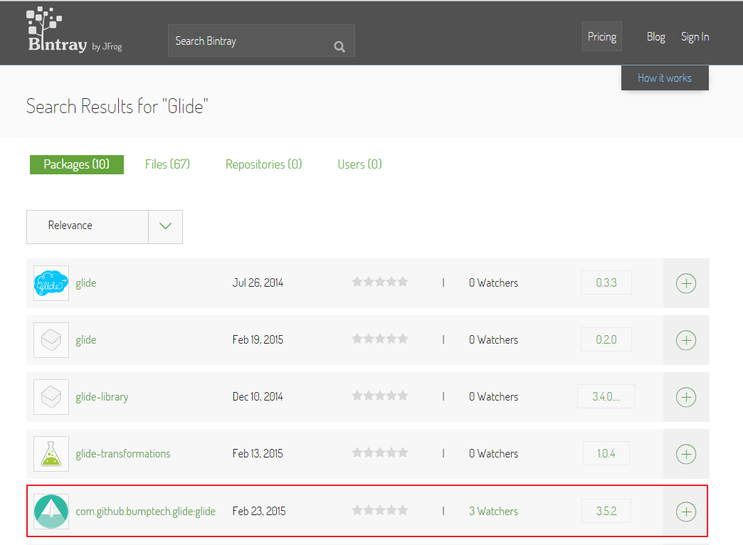Click the search magnifier icon

coord(340,45)
